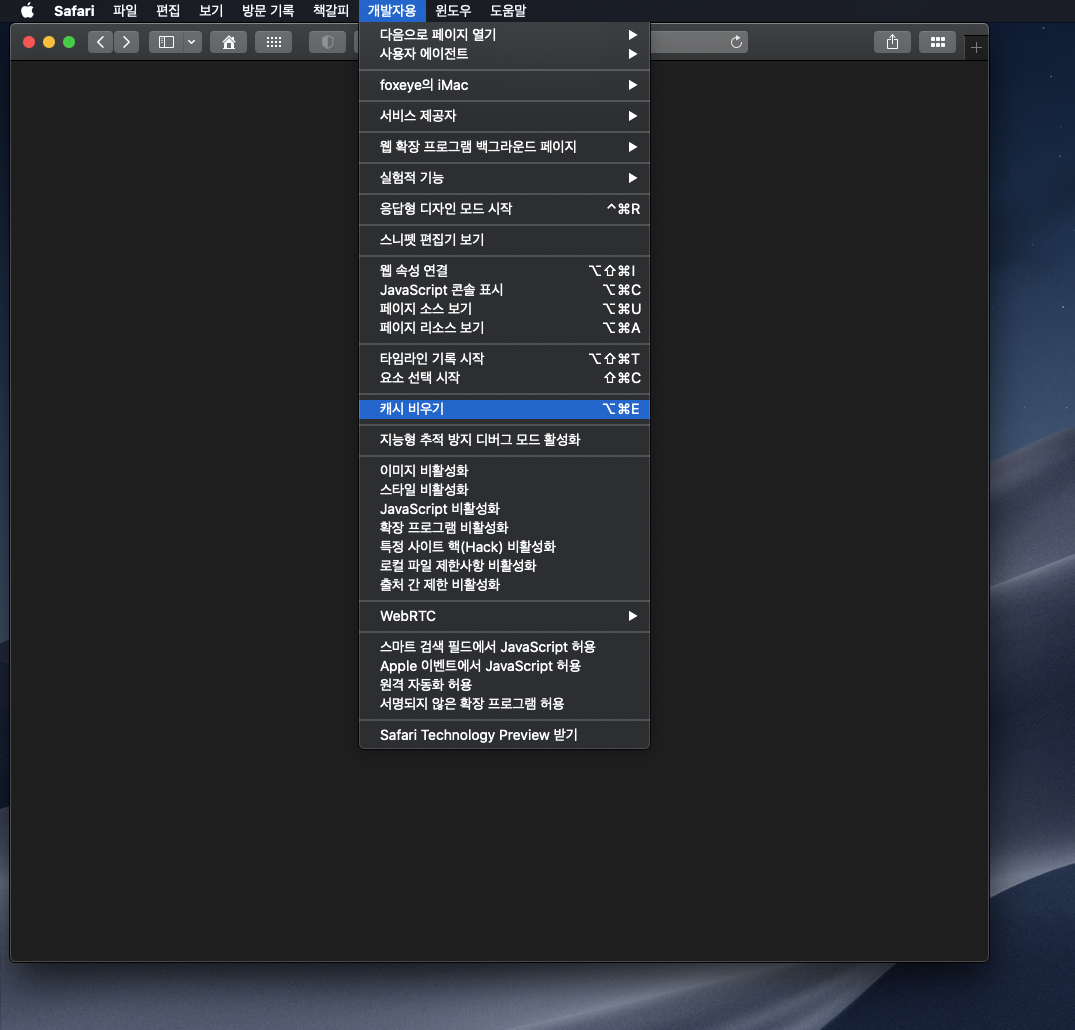
Task: Toggle 스마트 검색 필드에서 JavaScript 허용
Action: pos(505,647)
